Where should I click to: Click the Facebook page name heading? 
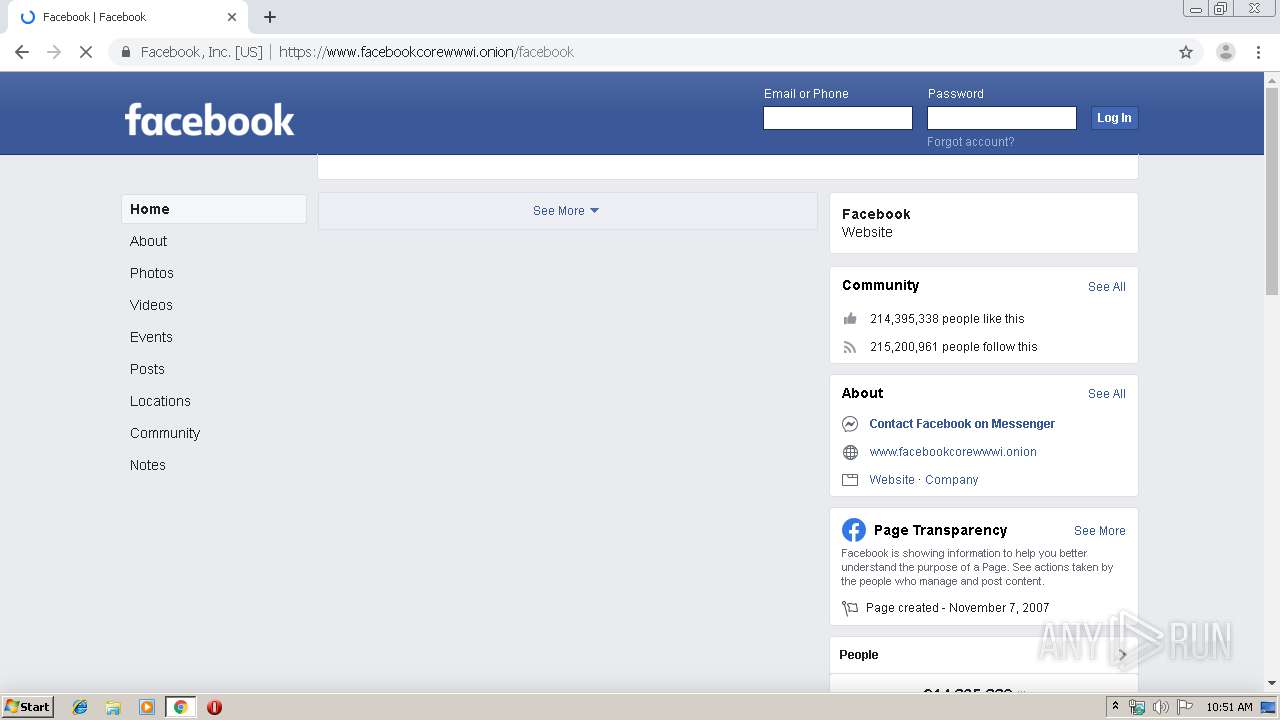click(876, 214)
